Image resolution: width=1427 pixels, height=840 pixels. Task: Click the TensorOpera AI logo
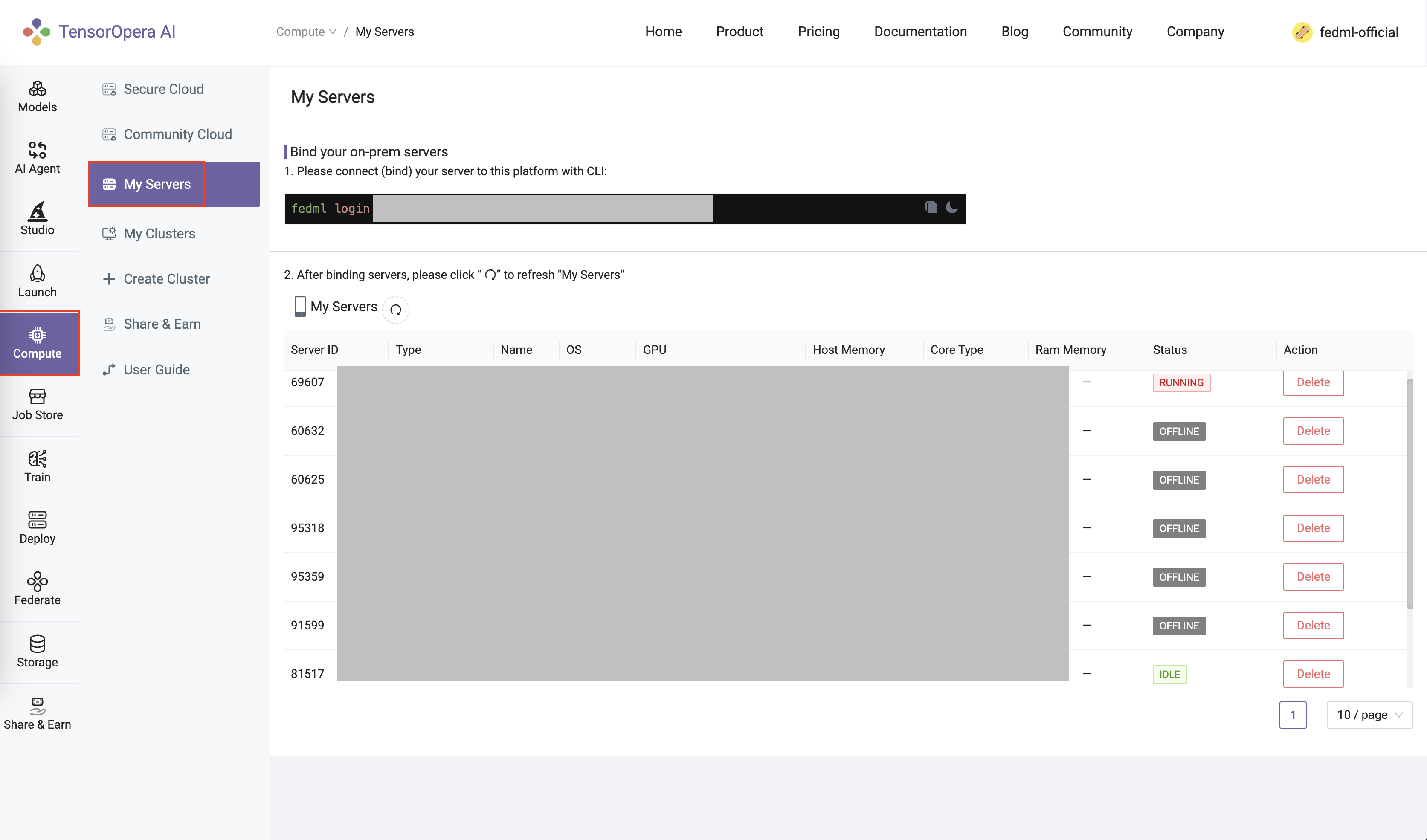99,32
